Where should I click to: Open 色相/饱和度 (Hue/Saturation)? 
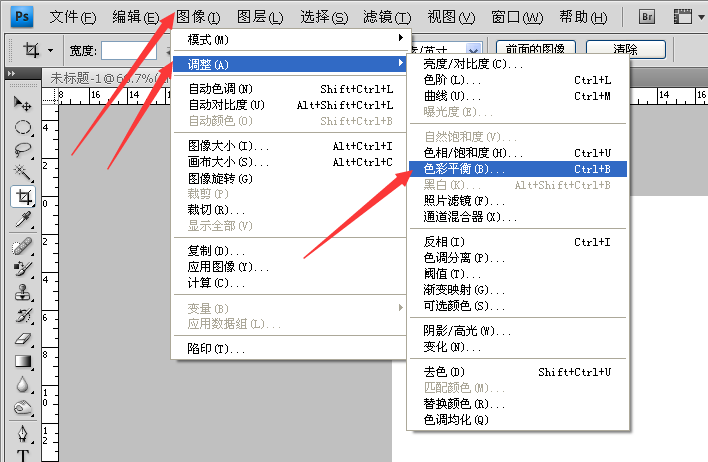pyautogui.click(x=517, y=153)
